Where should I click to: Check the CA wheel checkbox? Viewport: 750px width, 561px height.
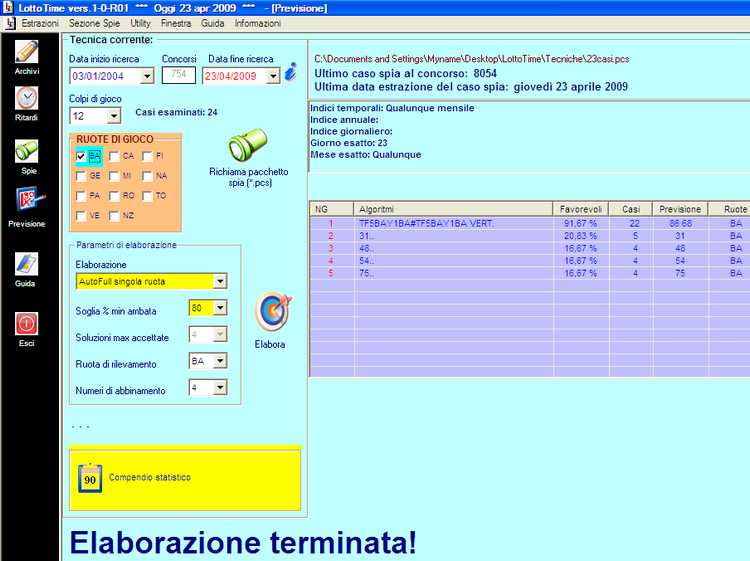[114, 156]
